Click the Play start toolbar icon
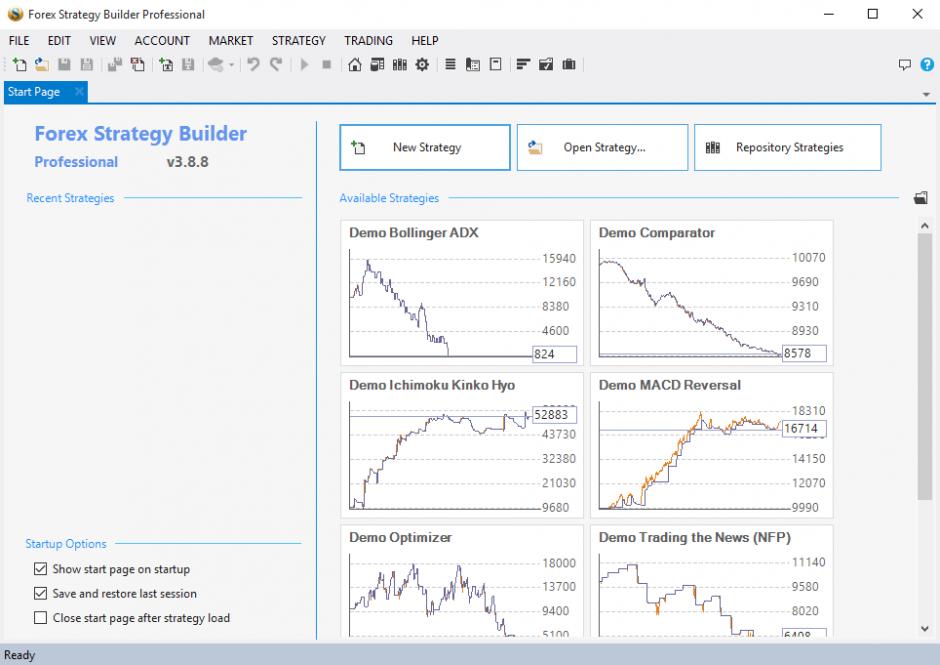The height and width of the screenshot is (665, 940). coord(304,64)
